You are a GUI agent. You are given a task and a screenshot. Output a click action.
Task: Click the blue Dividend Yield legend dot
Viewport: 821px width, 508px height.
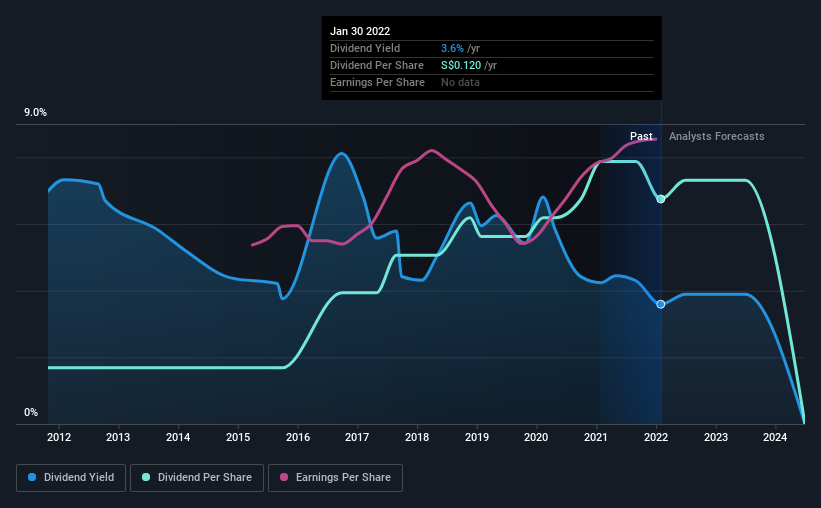(32, 477)
